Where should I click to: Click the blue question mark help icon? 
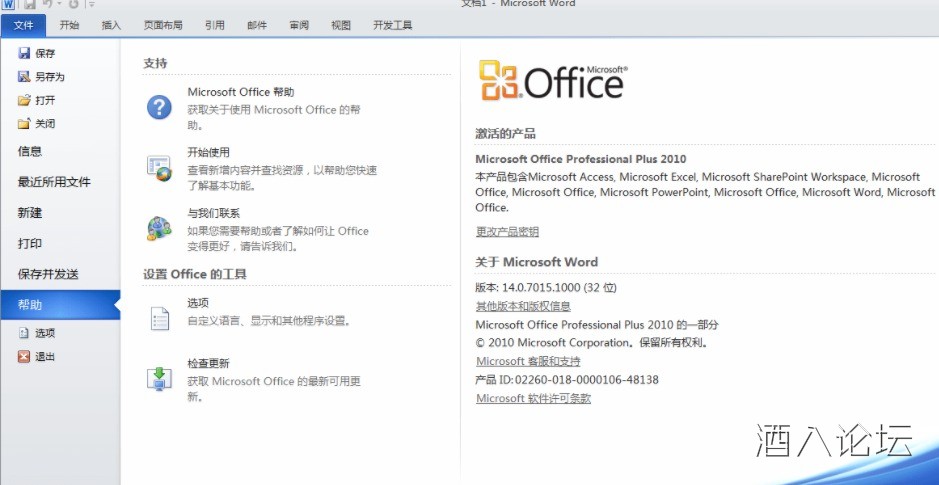159,107
